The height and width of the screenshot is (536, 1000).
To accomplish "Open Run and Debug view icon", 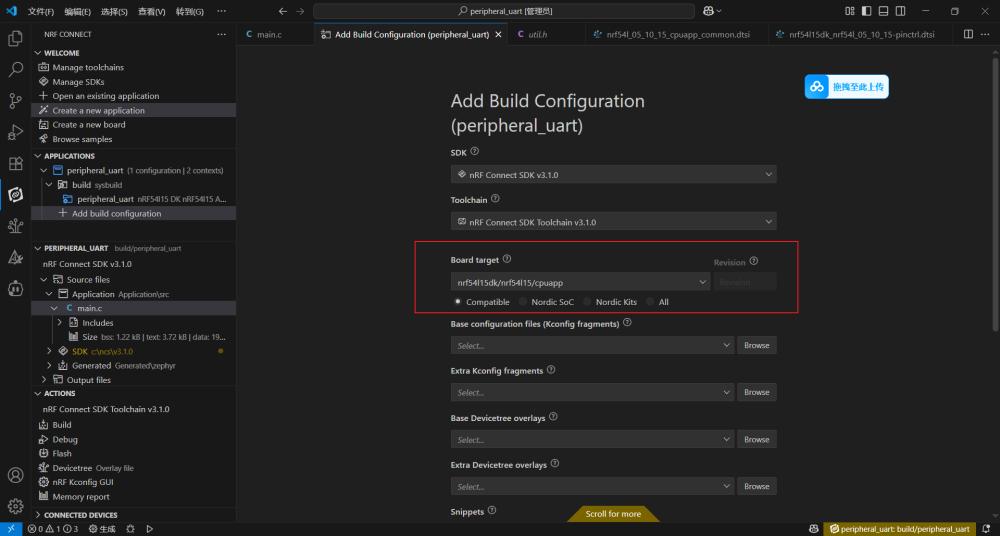I will coord(15,132).
